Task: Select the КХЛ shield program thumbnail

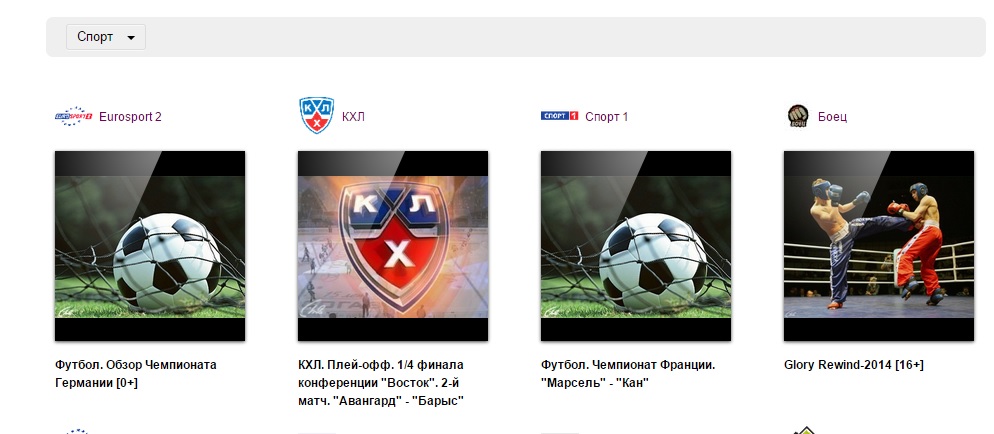Action: (393, 246)
